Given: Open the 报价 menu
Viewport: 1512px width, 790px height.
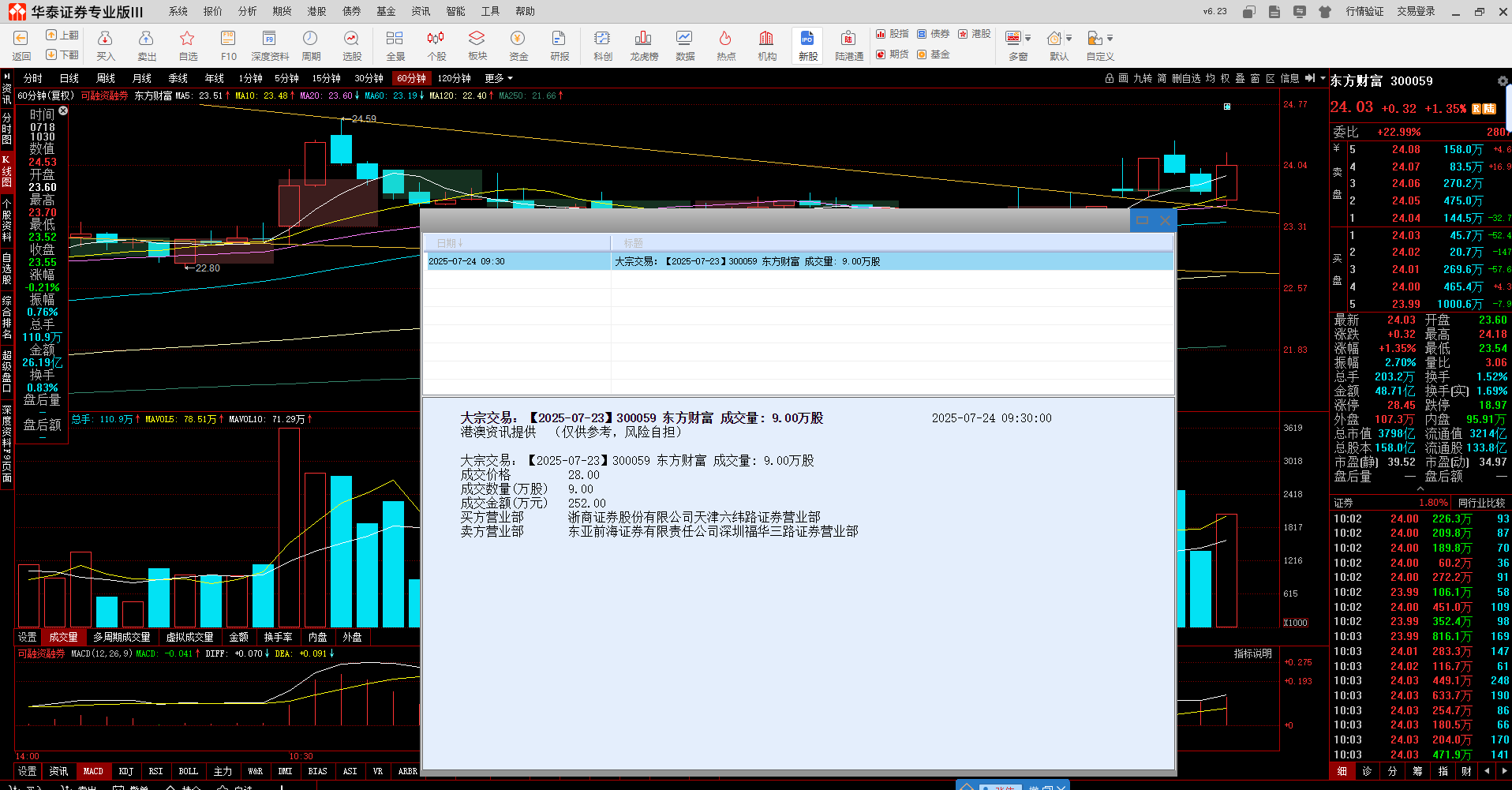Looking at the screenshot, I should tap(213, 11).
